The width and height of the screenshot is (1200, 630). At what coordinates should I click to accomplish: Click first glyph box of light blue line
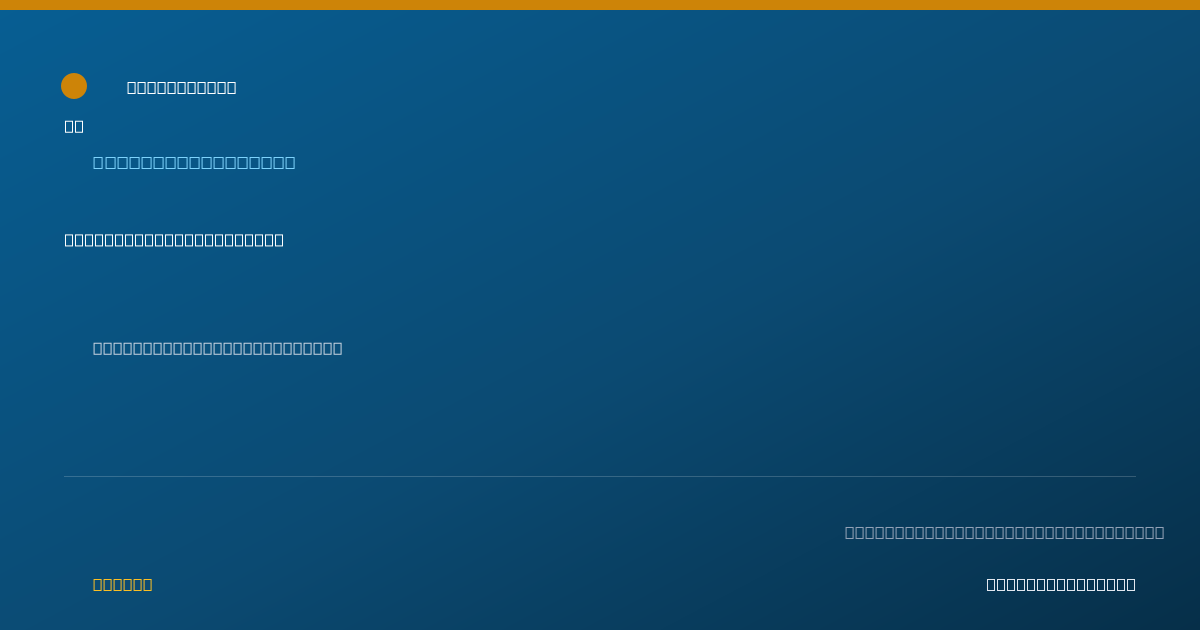[98, 162]
